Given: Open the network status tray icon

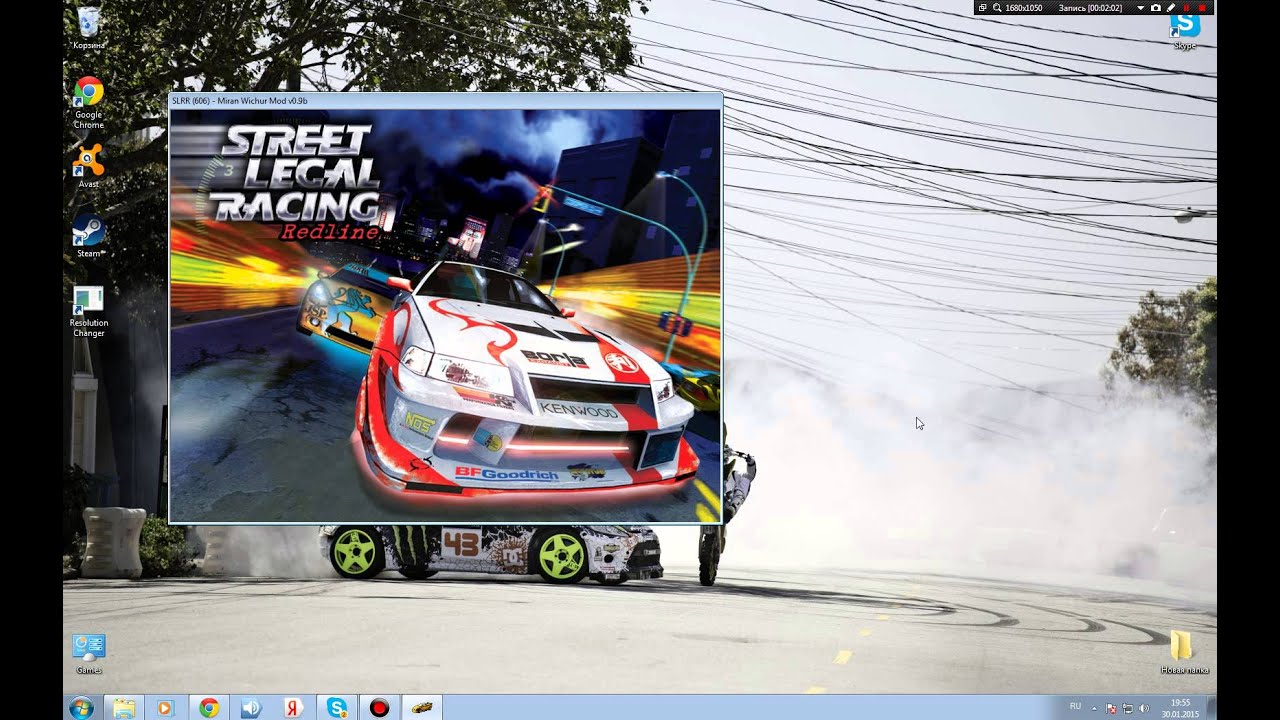Looking at the screenshot, I should [1128, 708].
